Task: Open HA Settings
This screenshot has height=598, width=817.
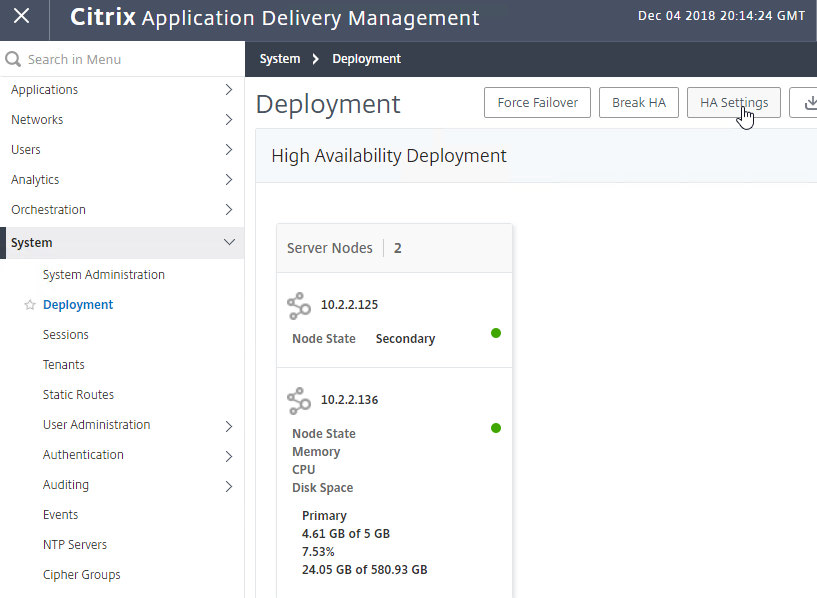Action: coord(734,103)
